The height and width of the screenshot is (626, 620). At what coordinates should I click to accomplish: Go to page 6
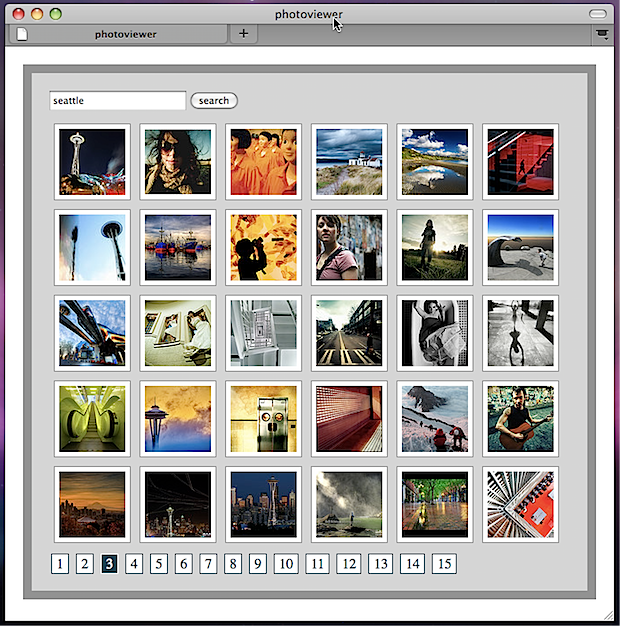click(x=184, y=564)
